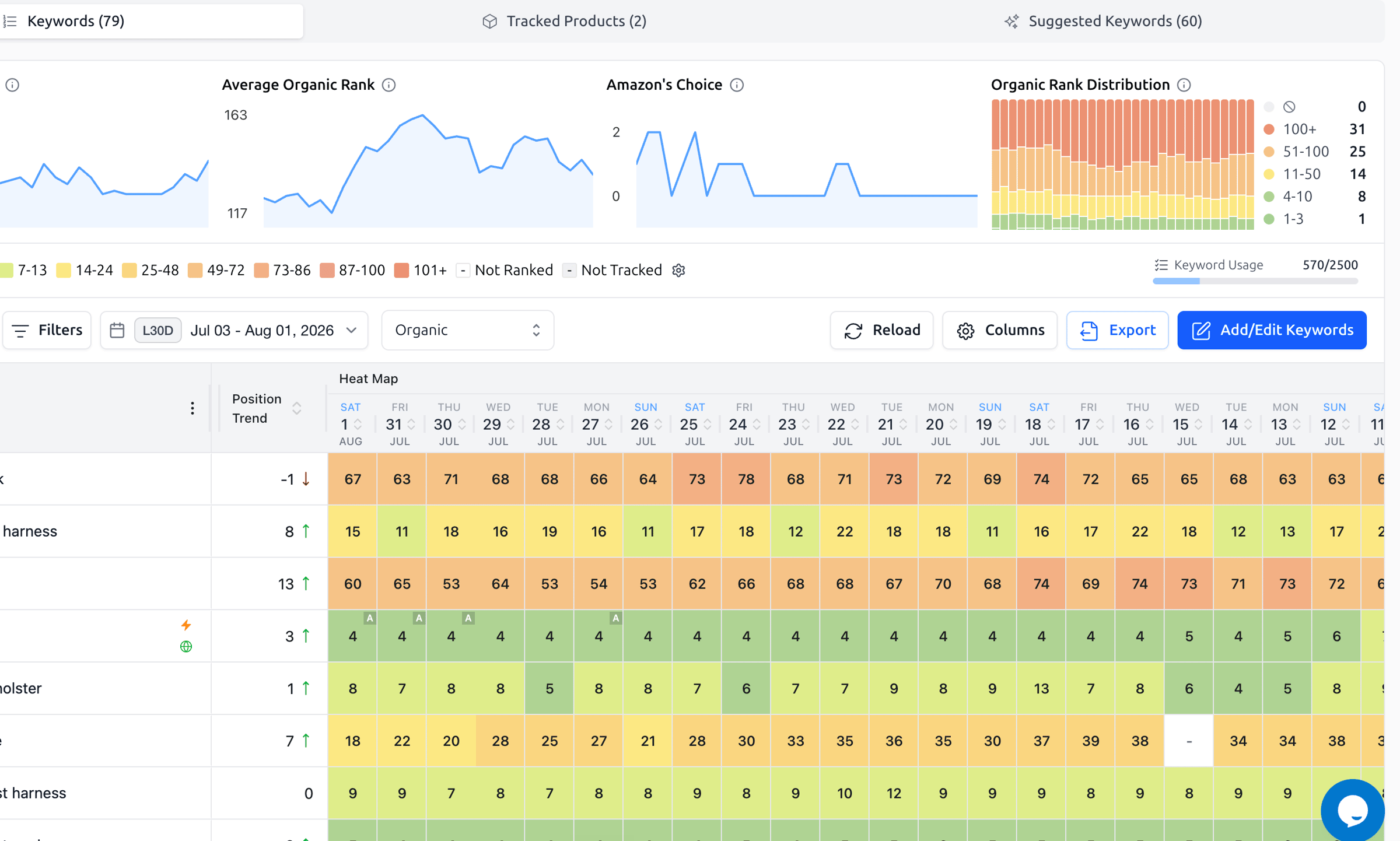The height and width of the screenshot is (841, 1400).
Task: Open heat map color settings gear
Action: (678, 271)
